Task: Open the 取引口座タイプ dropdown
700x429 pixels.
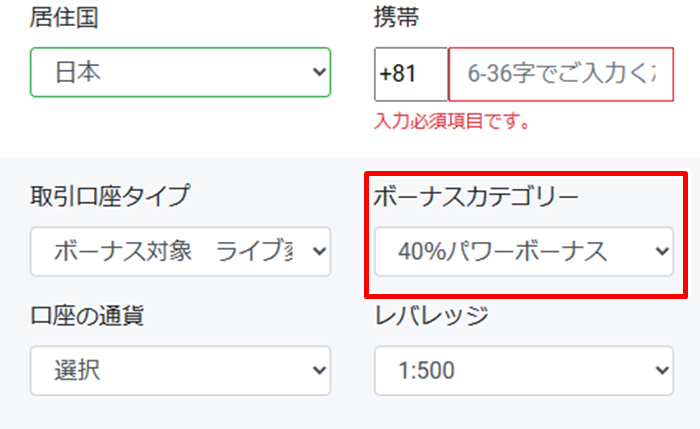Action: tap(170, 252)
